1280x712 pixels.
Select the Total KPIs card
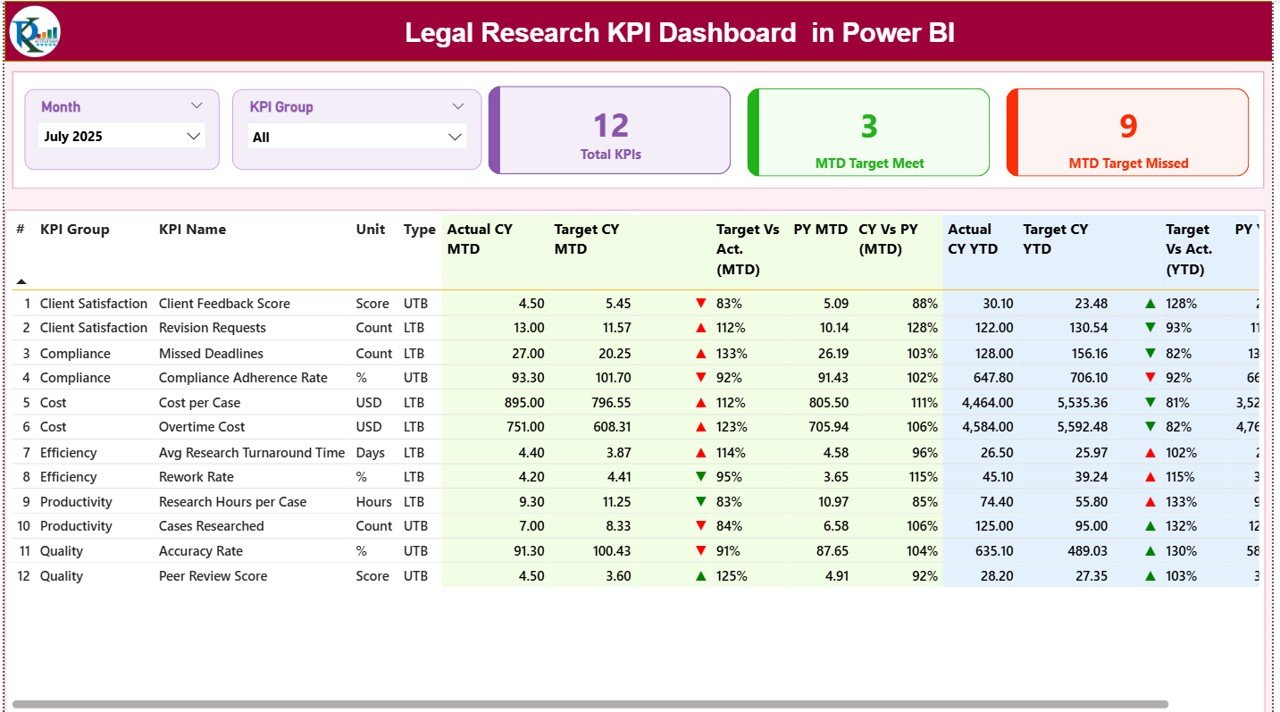click(610, 131)
